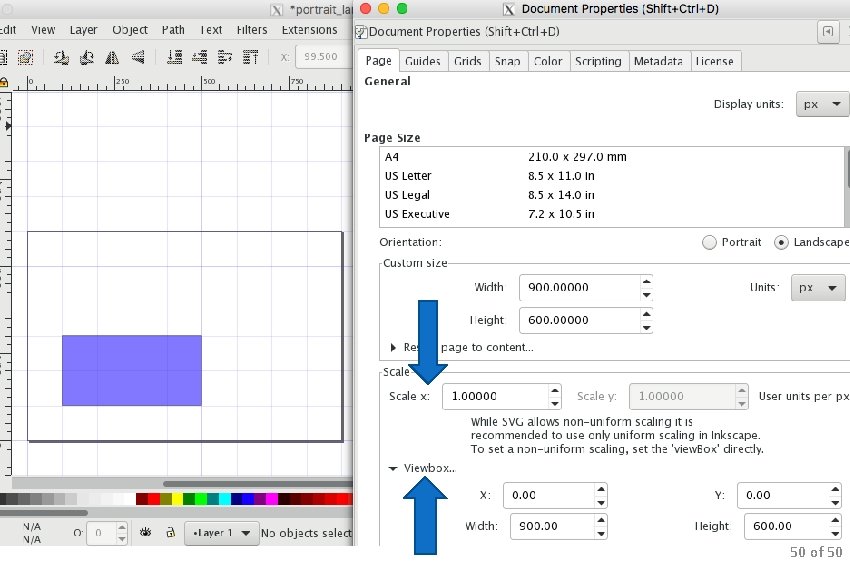Screen dimensions: 850x567
Task: Increase Viewbox X value
Action: 601,489
